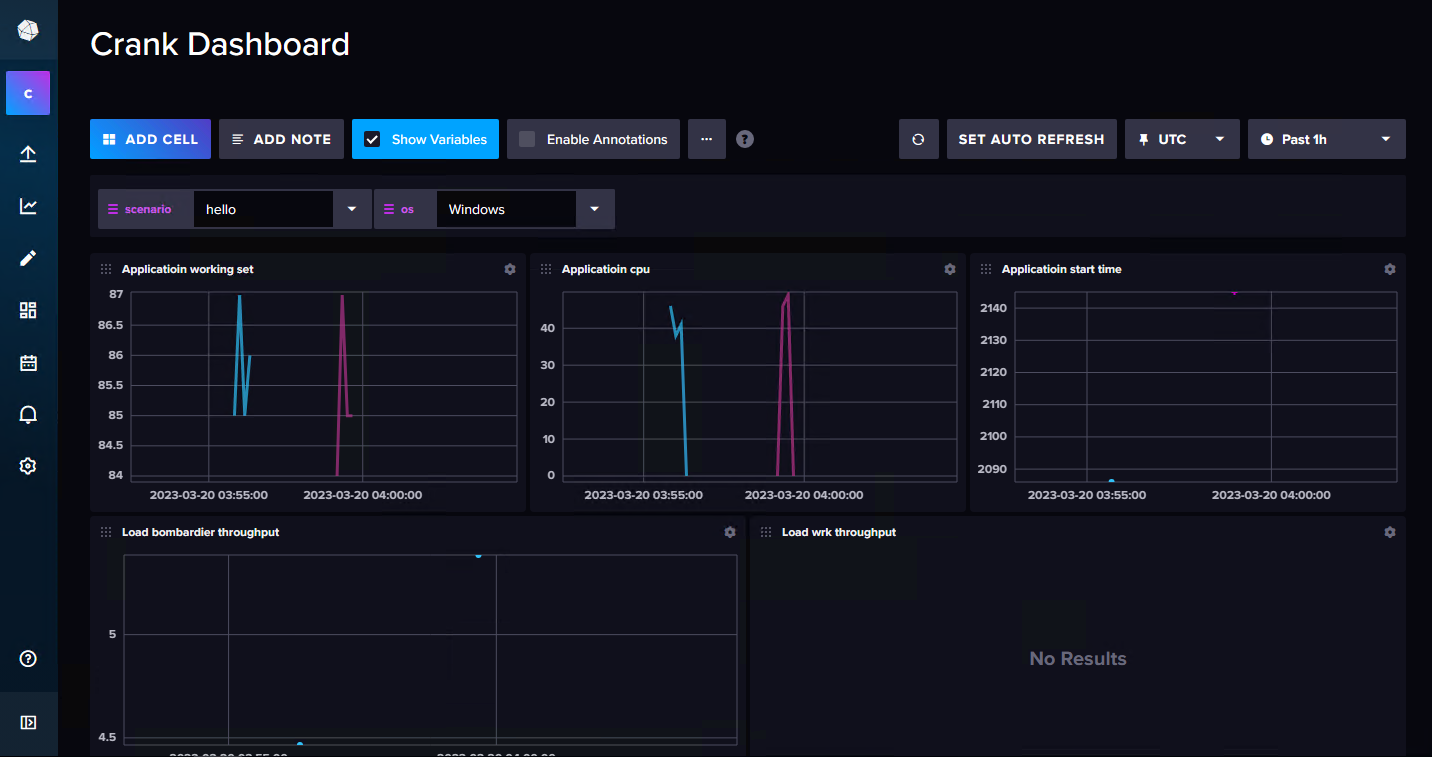Open the Tasks calendar icon
The image size is (1432, 757).
(27, 362)
